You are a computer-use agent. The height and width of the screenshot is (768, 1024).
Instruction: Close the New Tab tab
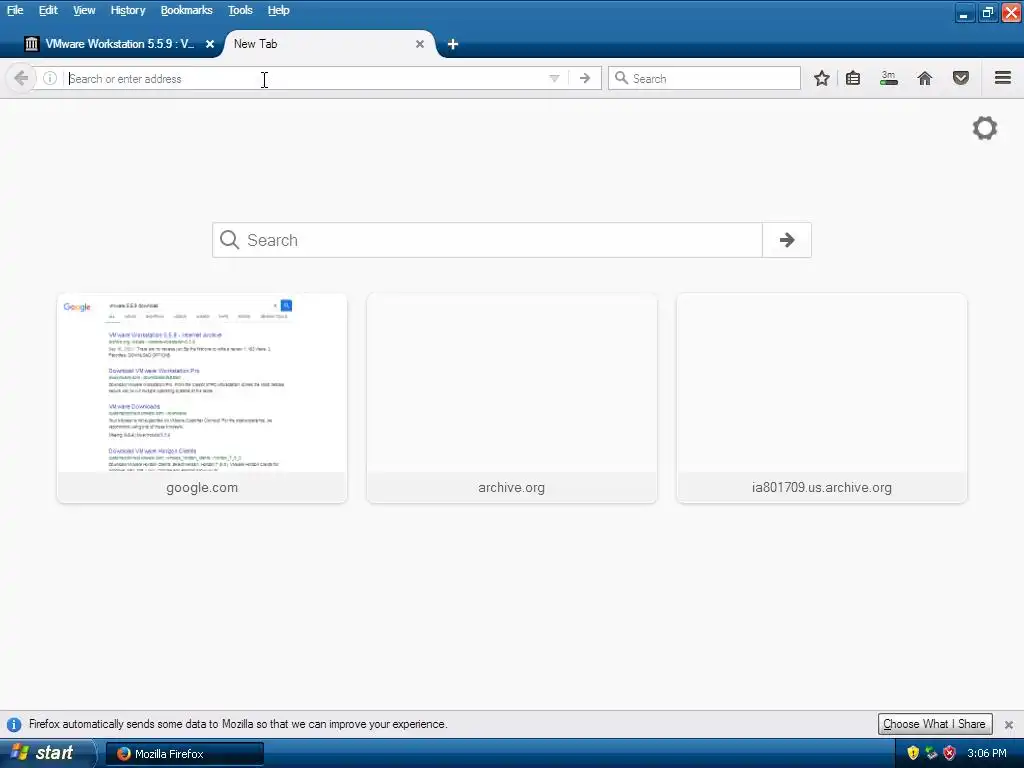click(x=420, y=44)
